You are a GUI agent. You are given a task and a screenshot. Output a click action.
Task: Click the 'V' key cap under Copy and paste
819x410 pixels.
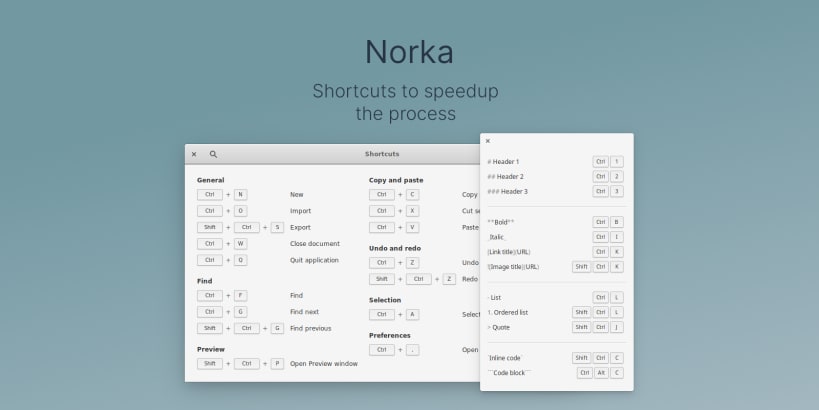(413, 227)
